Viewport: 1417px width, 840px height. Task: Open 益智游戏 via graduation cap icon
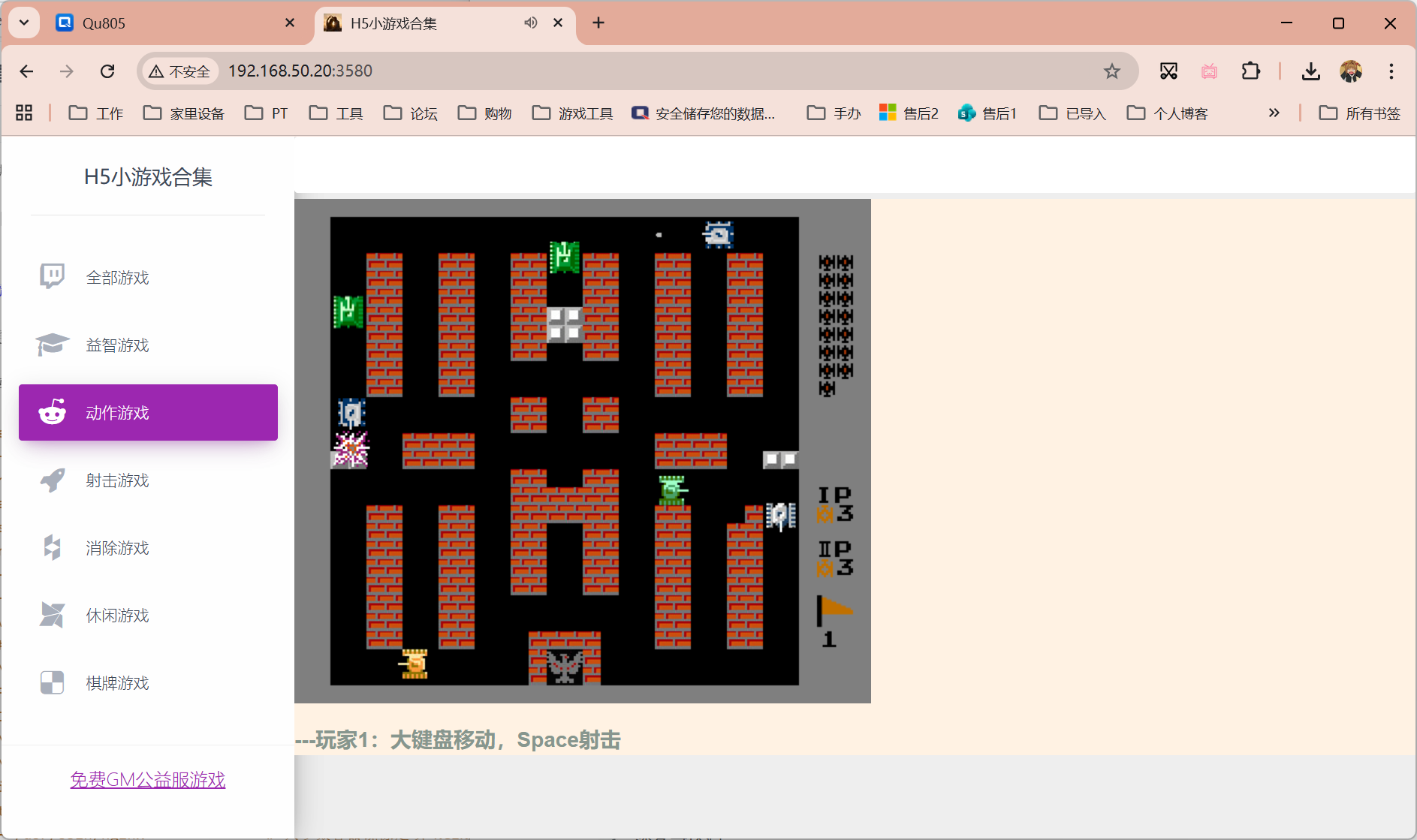pos(51,345)
